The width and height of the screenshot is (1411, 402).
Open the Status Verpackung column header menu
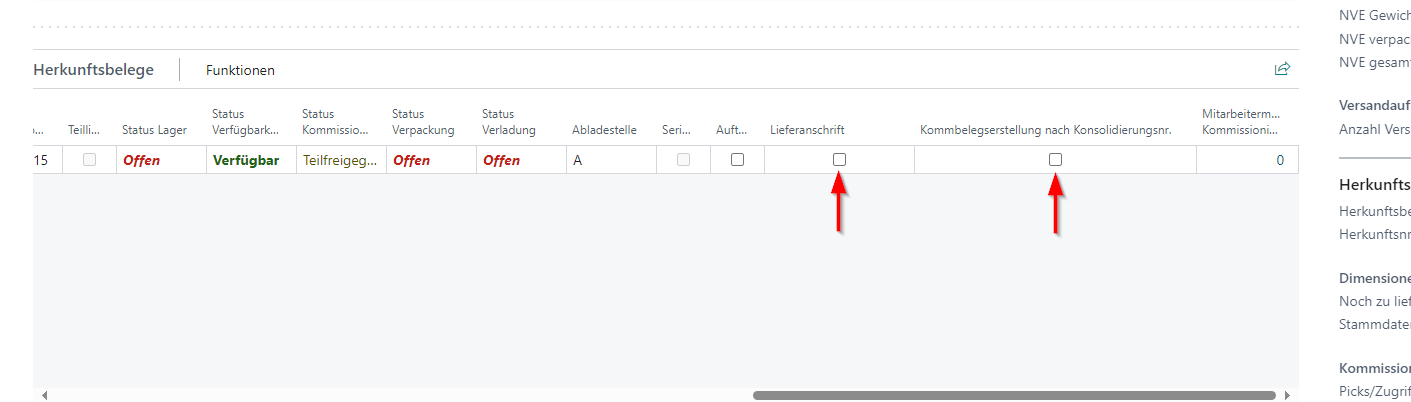click(423, 122)
